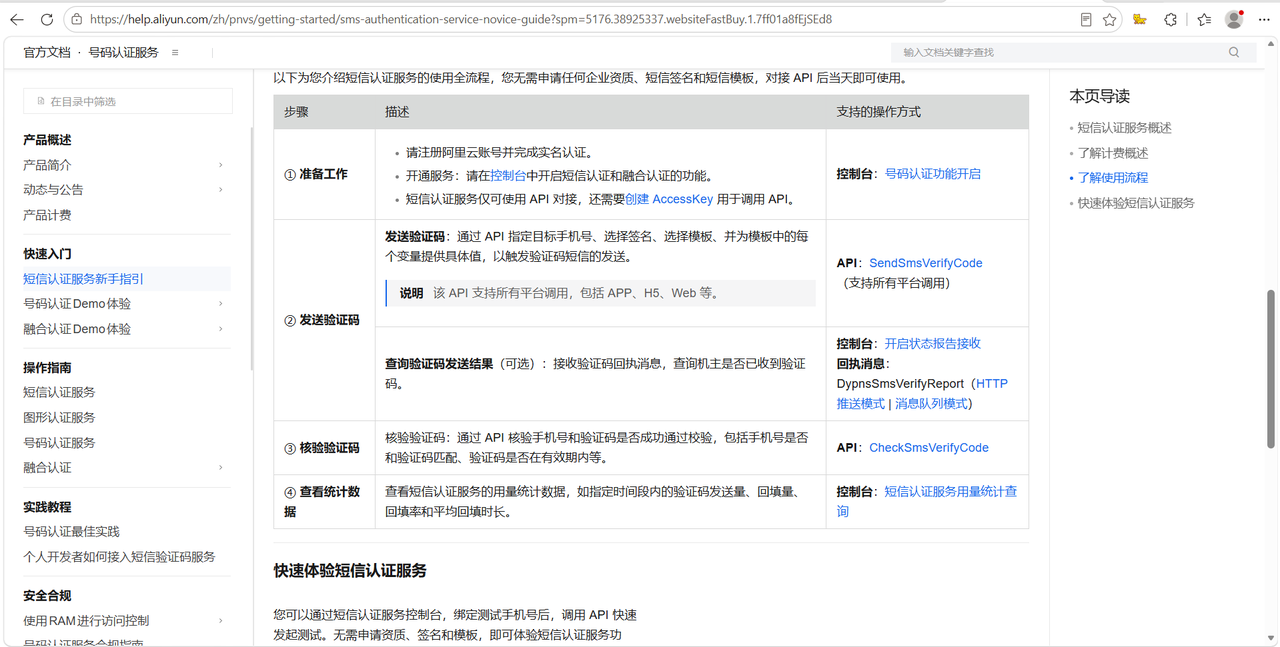Image resolution: width=1280 pixels, height=647 pixels.
Task: Open 产品计费 in the sidebar
Action: (x=47, y=215)
